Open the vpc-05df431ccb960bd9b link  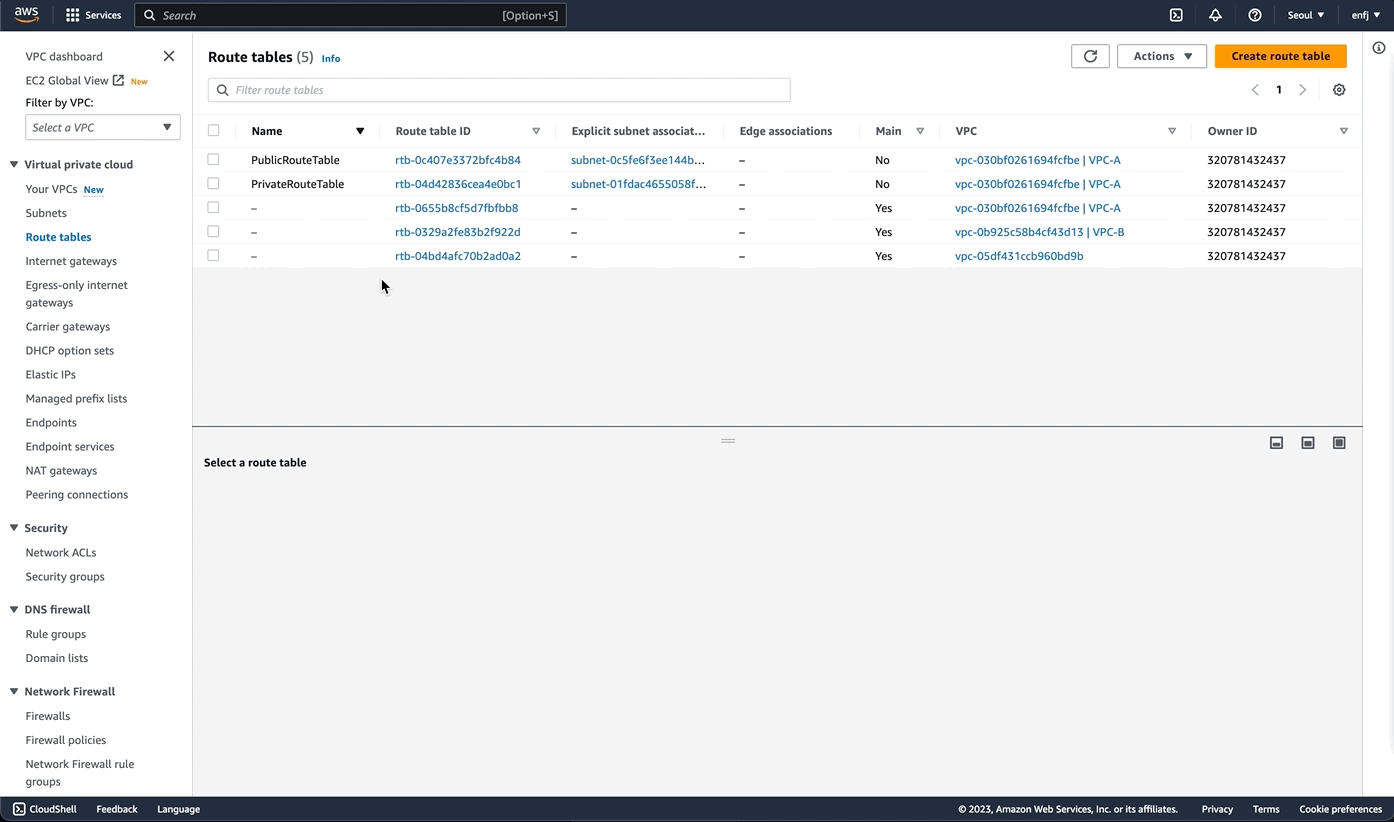1019,256
